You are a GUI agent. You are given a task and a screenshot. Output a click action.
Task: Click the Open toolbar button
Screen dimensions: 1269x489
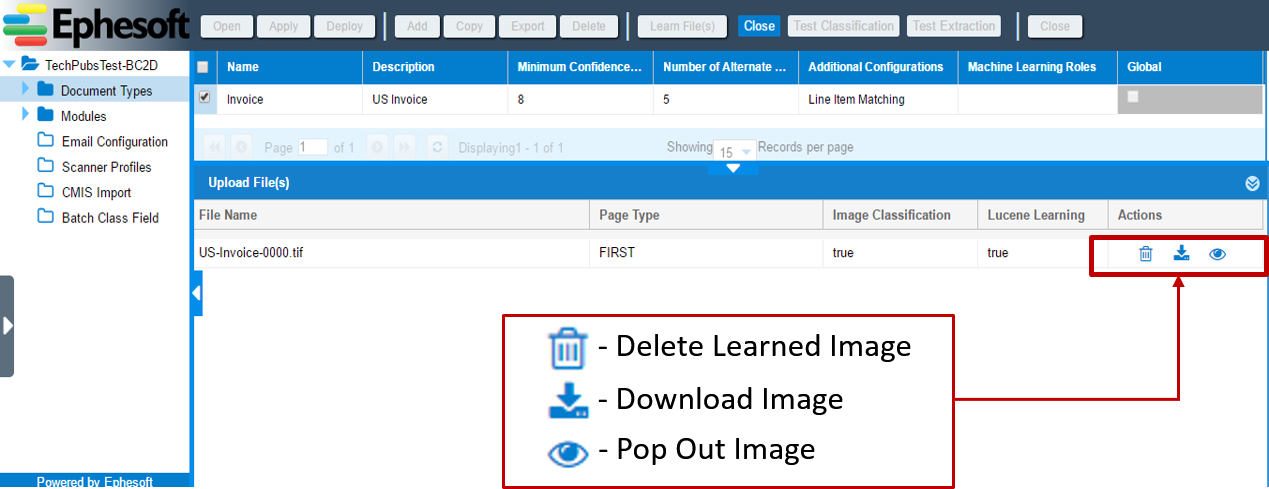point(227,26)
